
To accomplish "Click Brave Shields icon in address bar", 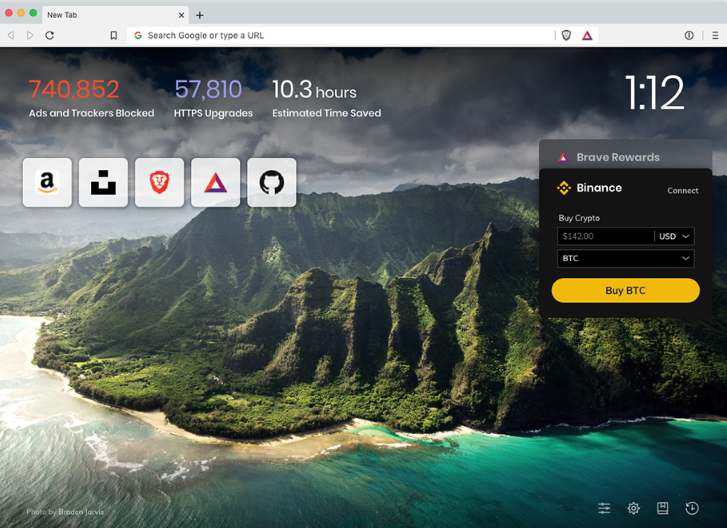I will 566,35.
